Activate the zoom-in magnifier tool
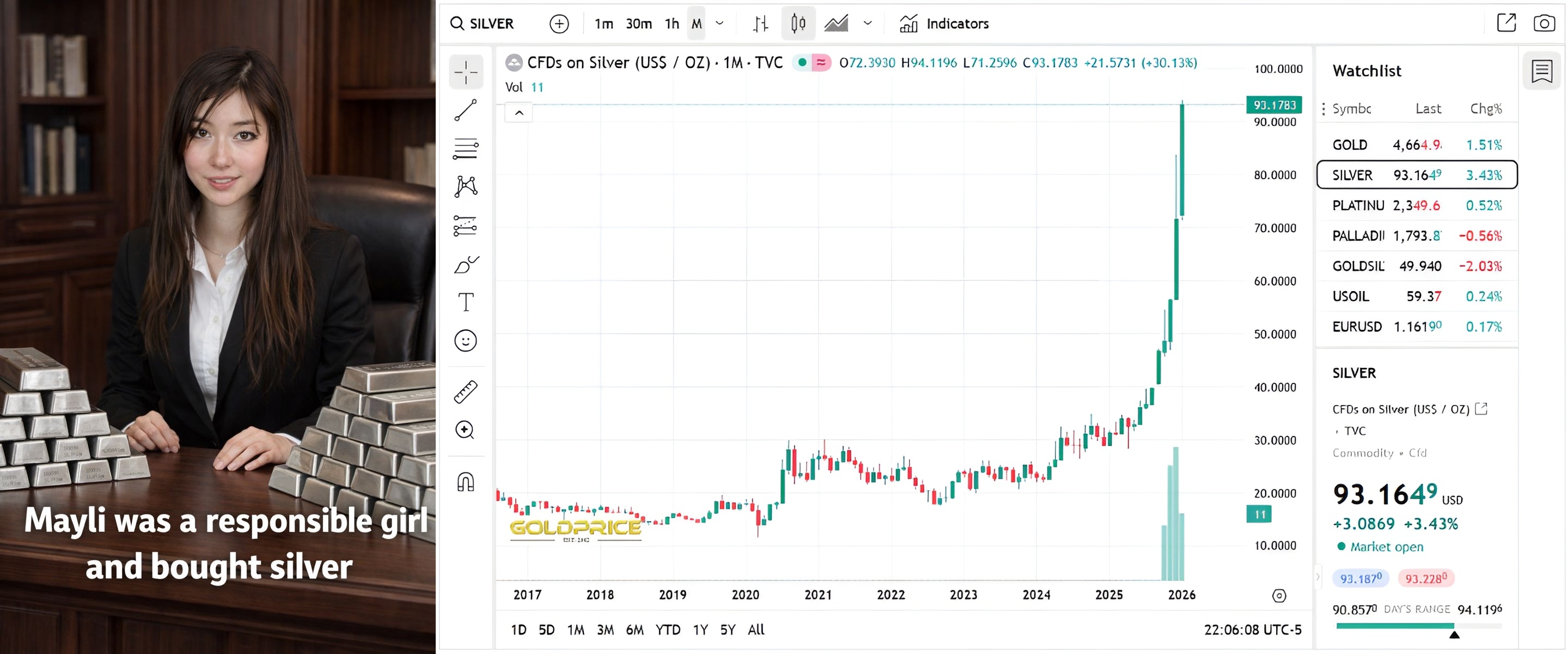 (466, 430)
